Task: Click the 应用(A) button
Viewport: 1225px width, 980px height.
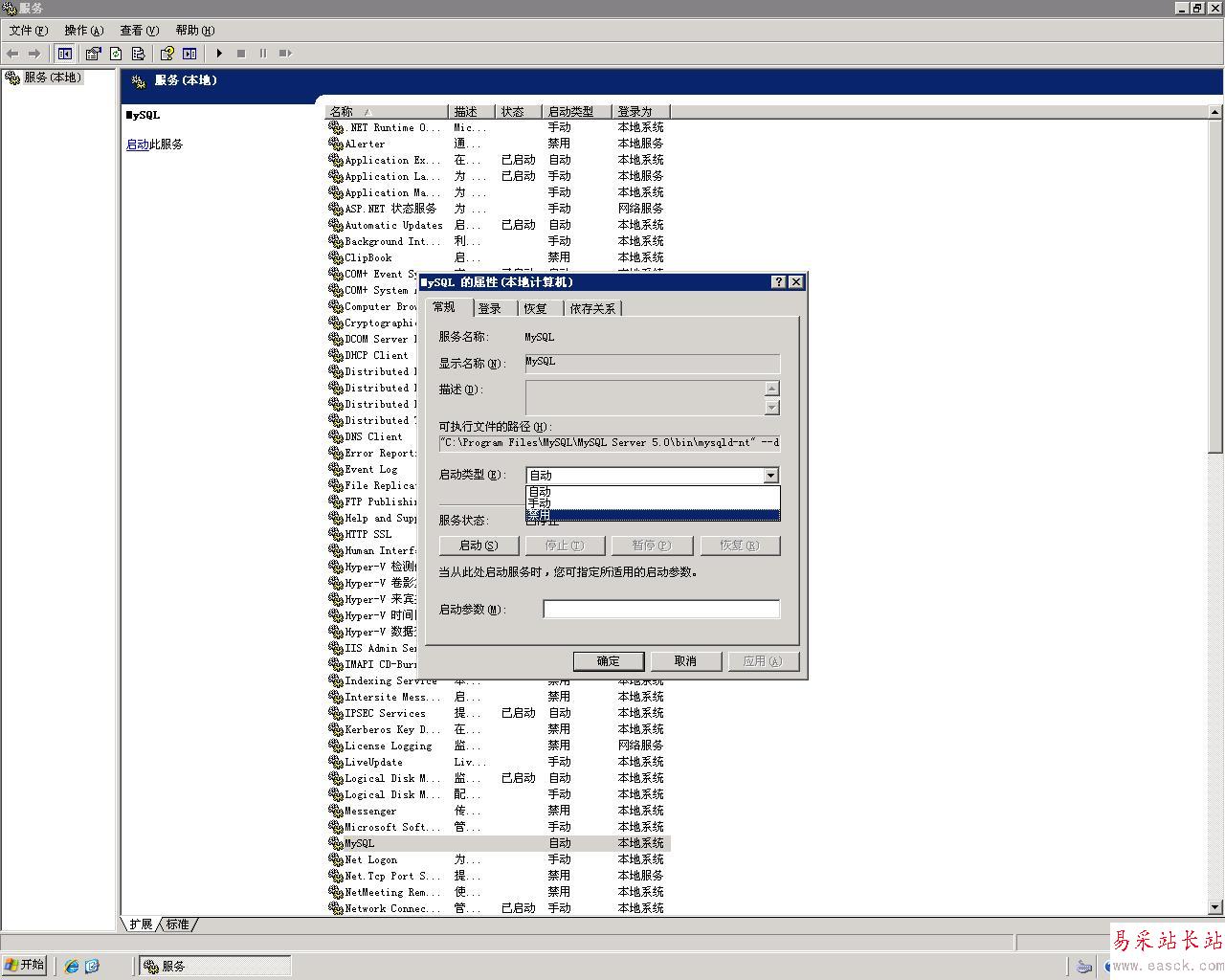Action: click(763, 661)
